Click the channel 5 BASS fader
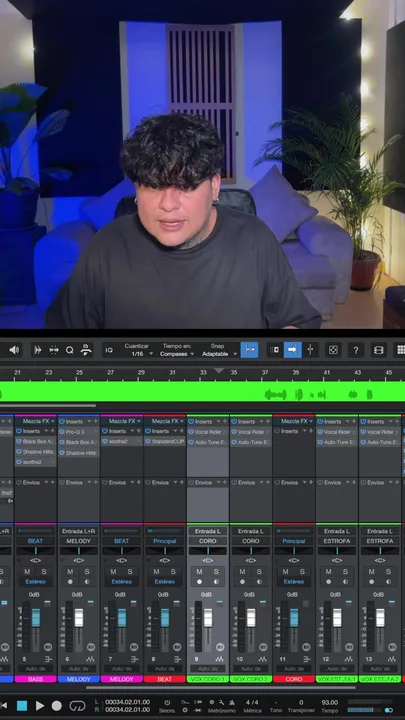 tap(36, 618)
